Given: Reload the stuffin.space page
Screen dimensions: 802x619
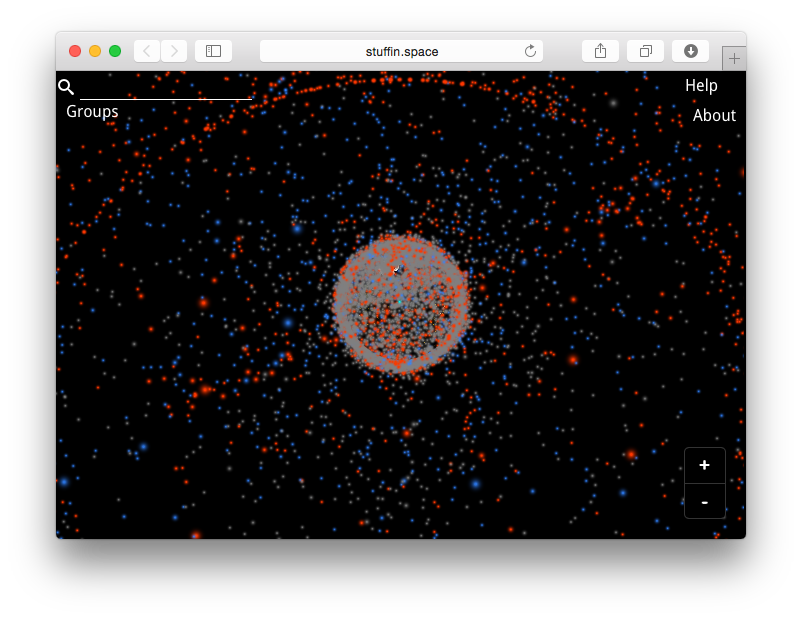Looking at the screenshot, I should [530, 51].
